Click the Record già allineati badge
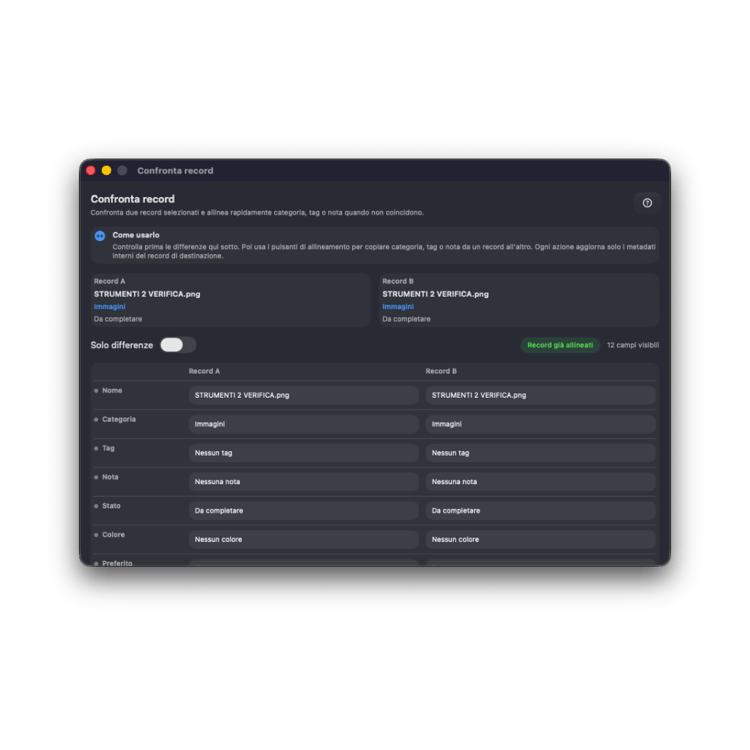The height and width of the screenshot is (750, 750). point(560,345)
